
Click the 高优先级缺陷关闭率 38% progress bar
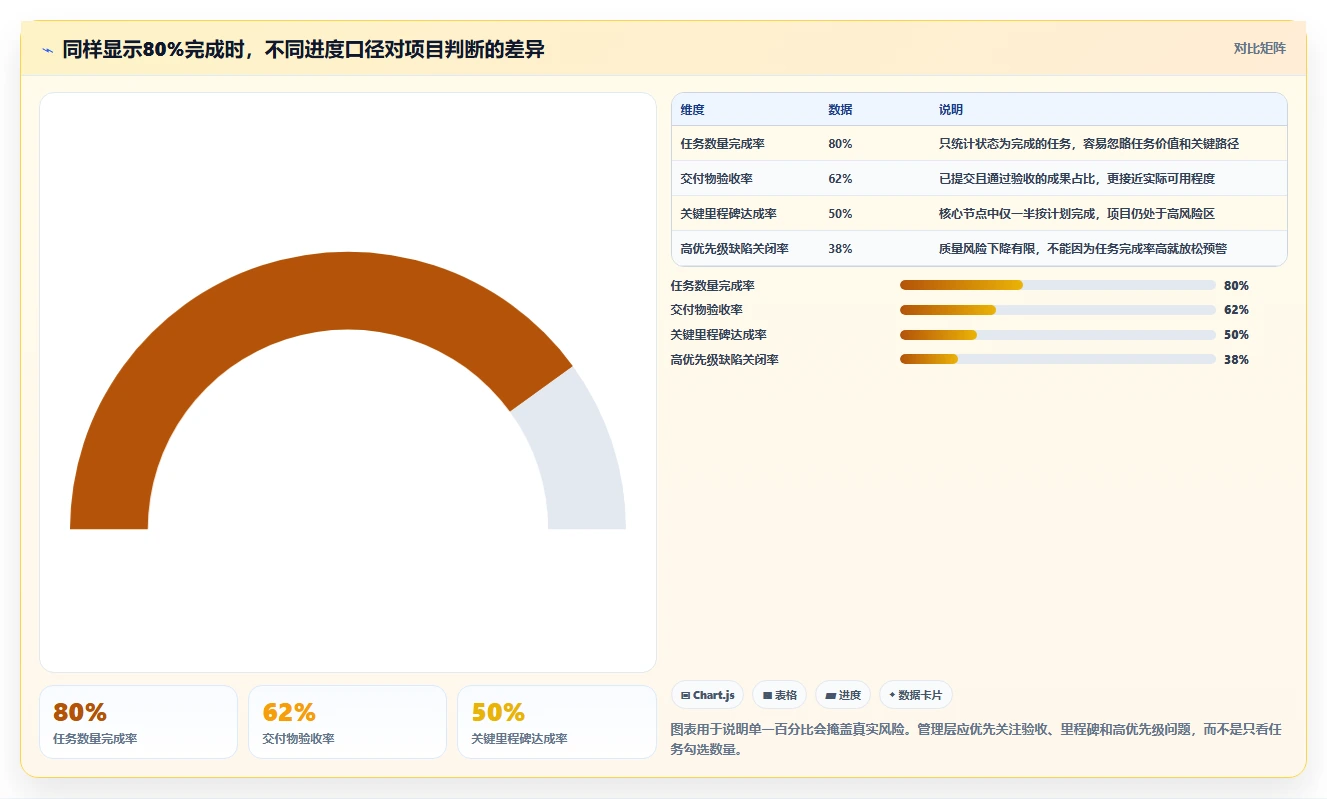coord(1058,359)
